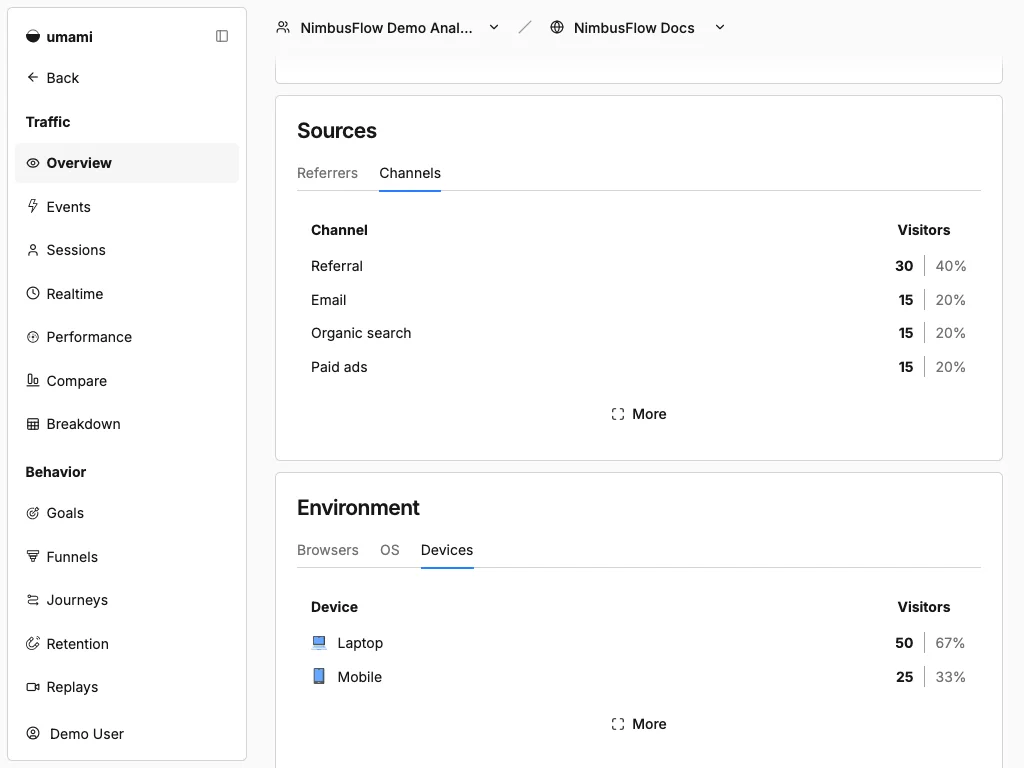
Task: Click the Laptop device icon
Action: pyautogui.click(x=319, y=643)
